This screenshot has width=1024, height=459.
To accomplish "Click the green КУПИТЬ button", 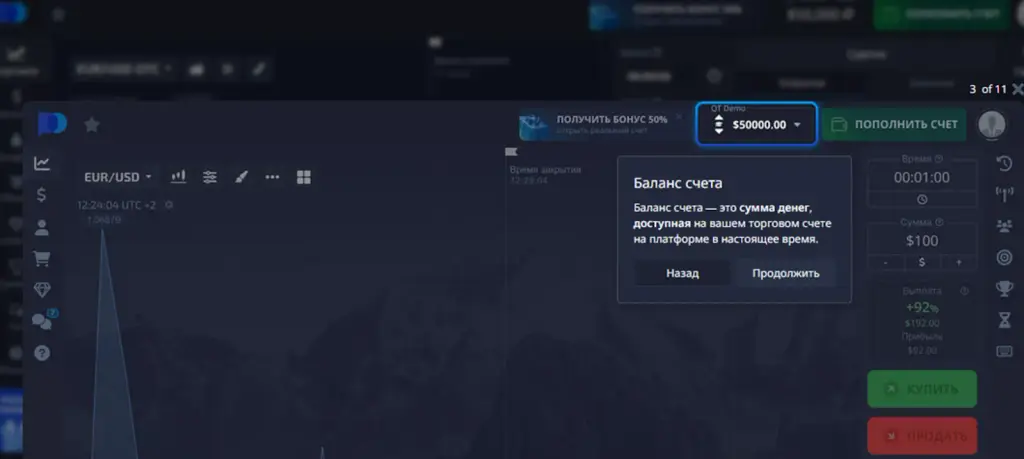I will (x=922, y=389).
